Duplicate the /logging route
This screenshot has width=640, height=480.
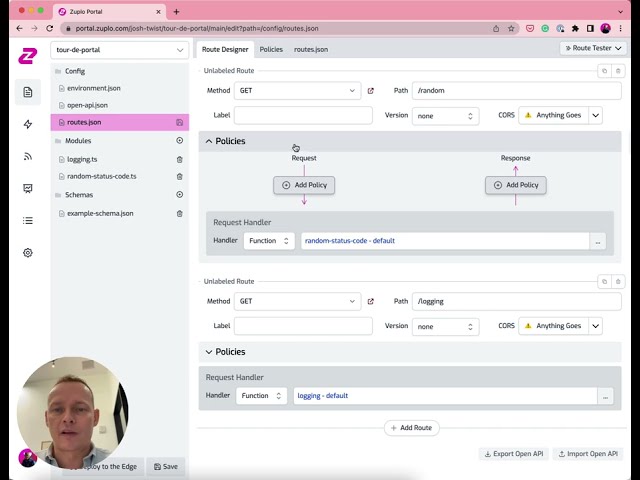pos(604,281)
